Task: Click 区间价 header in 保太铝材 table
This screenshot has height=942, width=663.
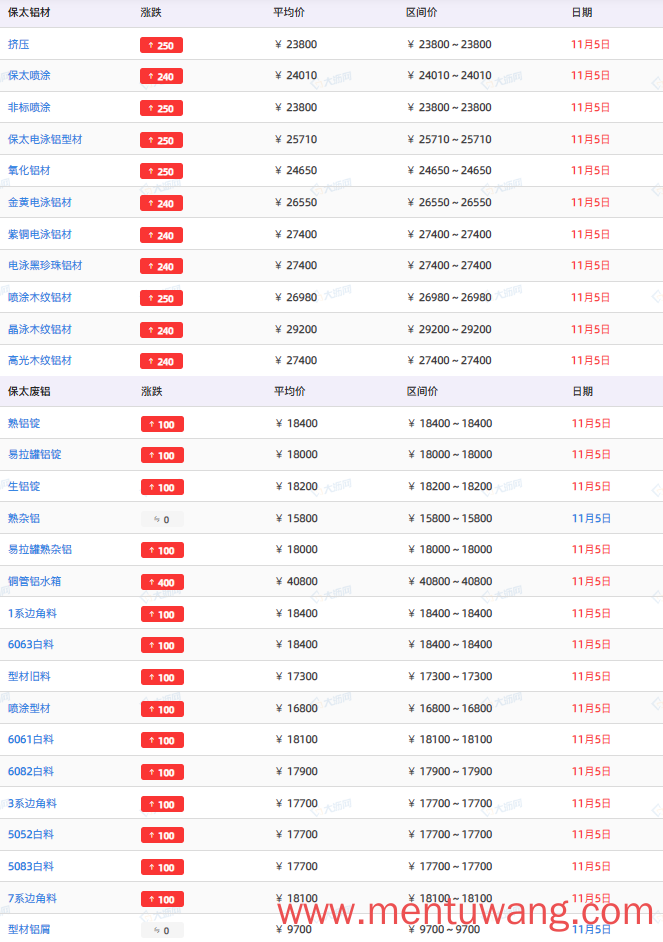Action: pyautogui.click(x=422, y=13)
